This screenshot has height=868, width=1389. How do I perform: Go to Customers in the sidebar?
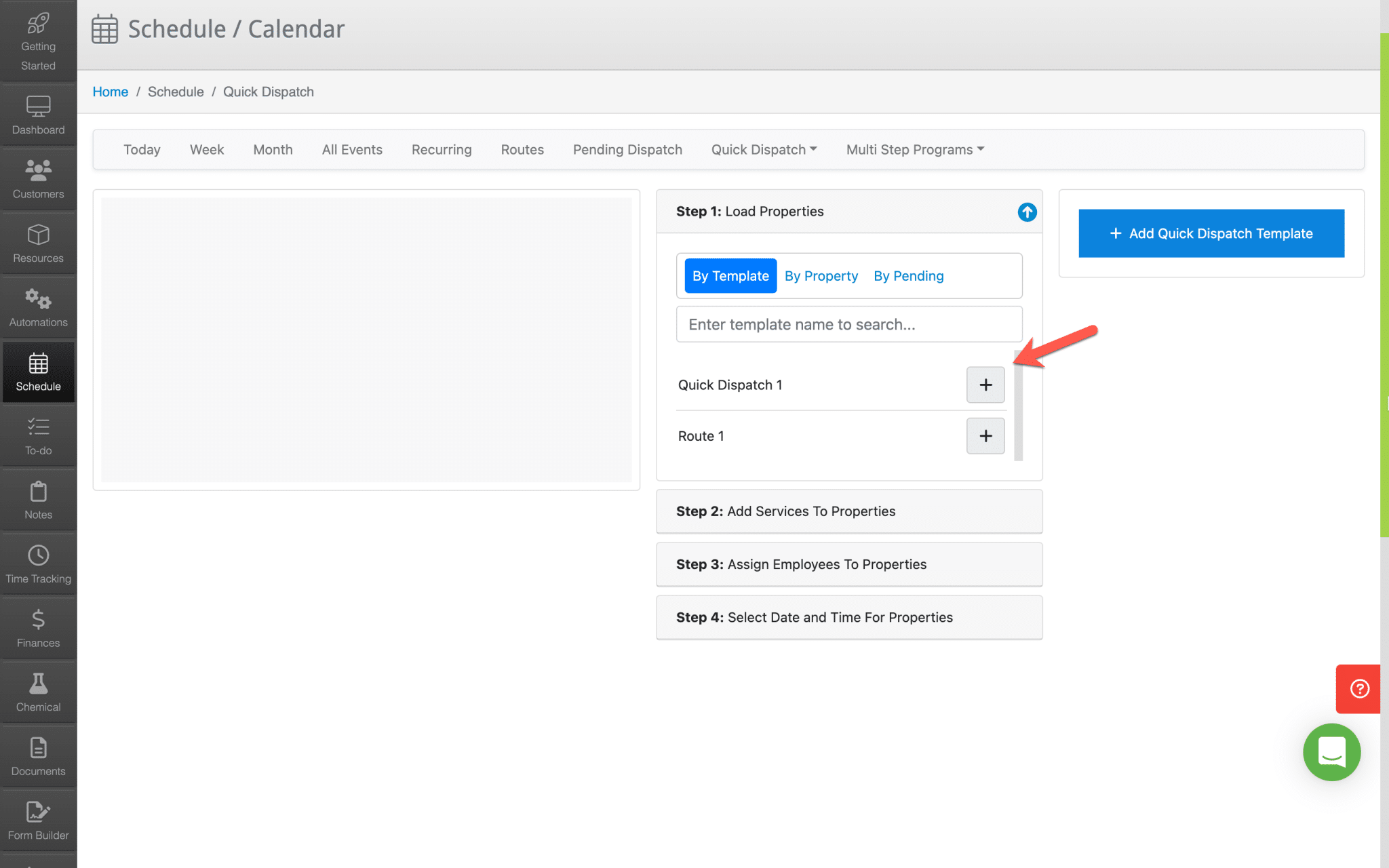click(38, 178)
